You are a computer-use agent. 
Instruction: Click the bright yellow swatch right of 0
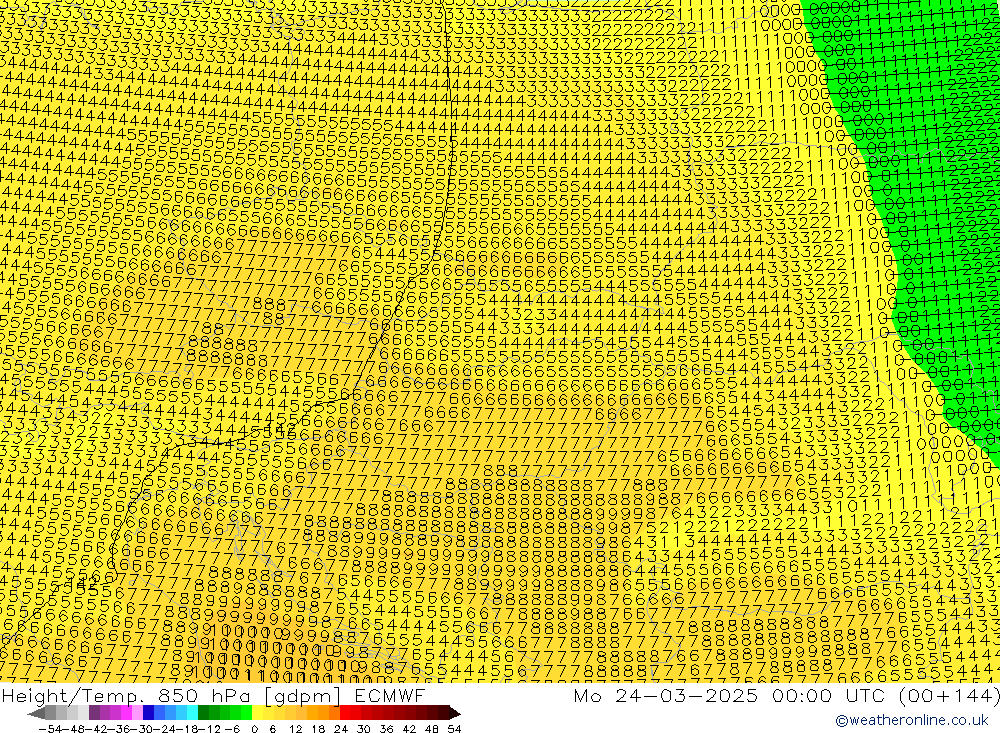258,713
